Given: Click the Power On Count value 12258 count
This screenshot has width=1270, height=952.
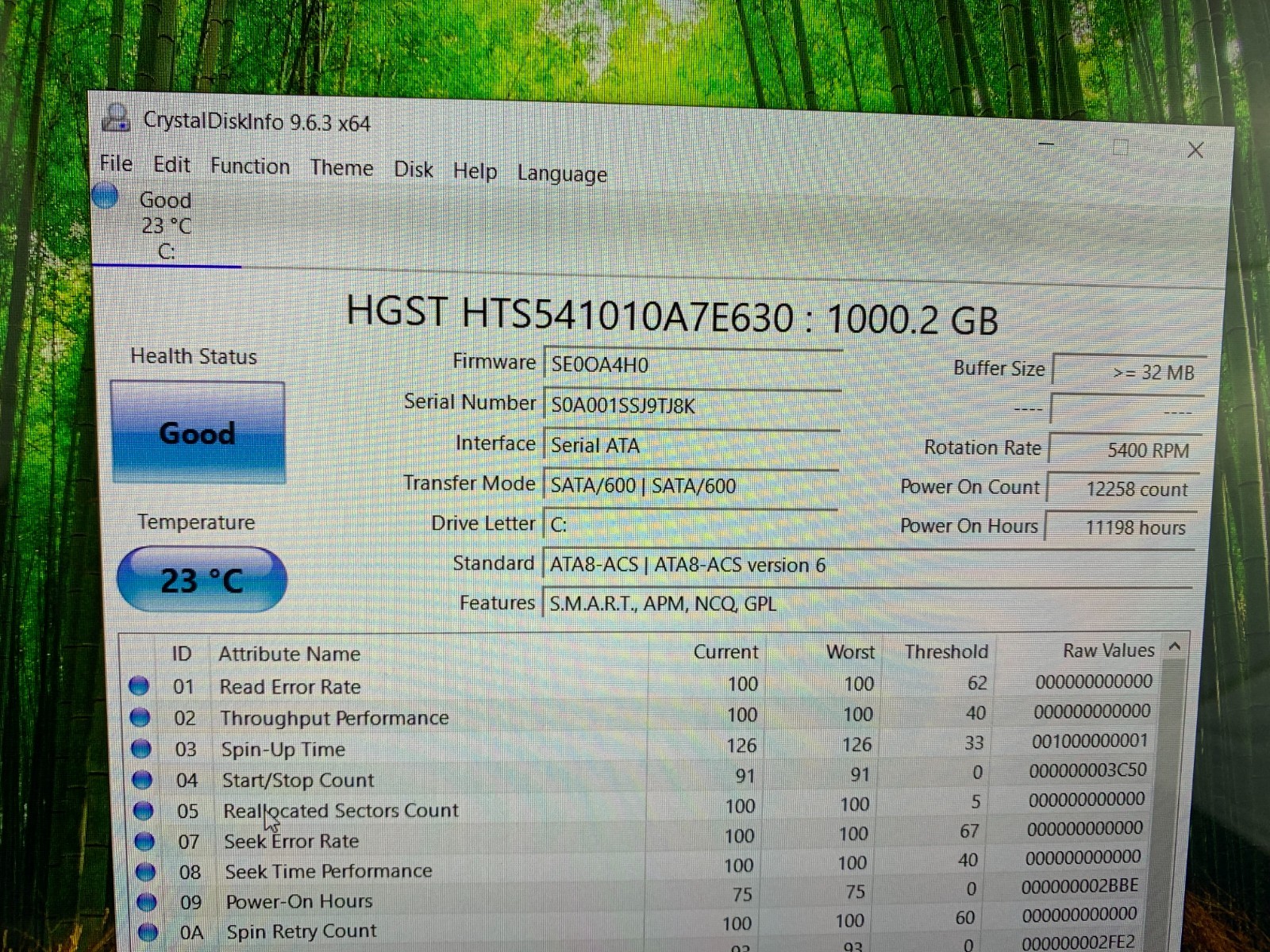Looking at the screenshot, I should 1122,489.
